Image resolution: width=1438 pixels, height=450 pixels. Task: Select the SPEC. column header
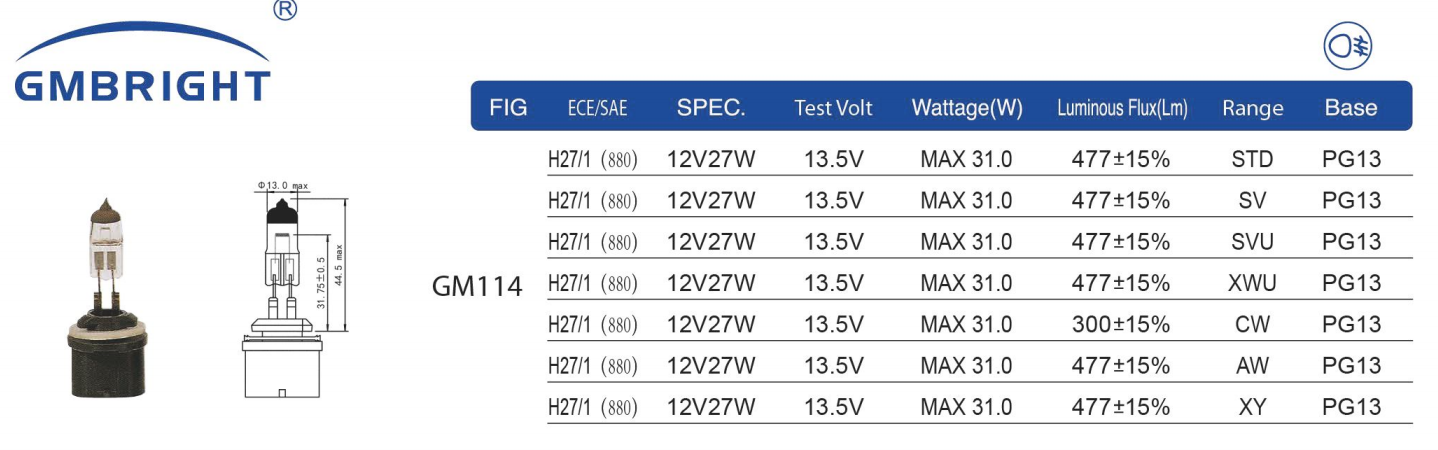click(x=711, y=107)
